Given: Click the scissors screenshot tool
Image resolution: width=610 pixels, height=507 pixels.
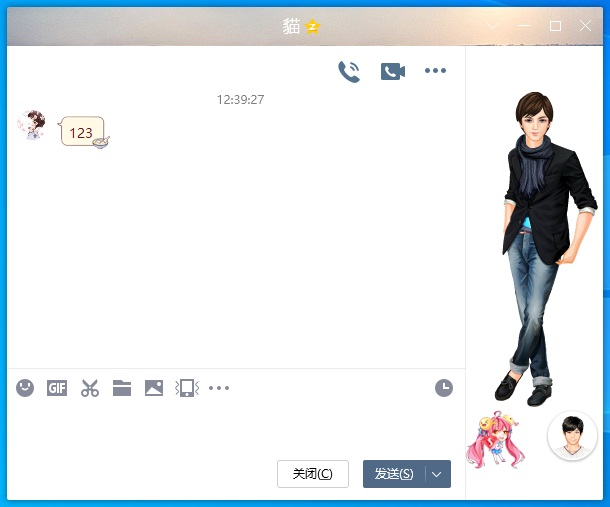Looking at the screenshot, I should pos(90,388).
